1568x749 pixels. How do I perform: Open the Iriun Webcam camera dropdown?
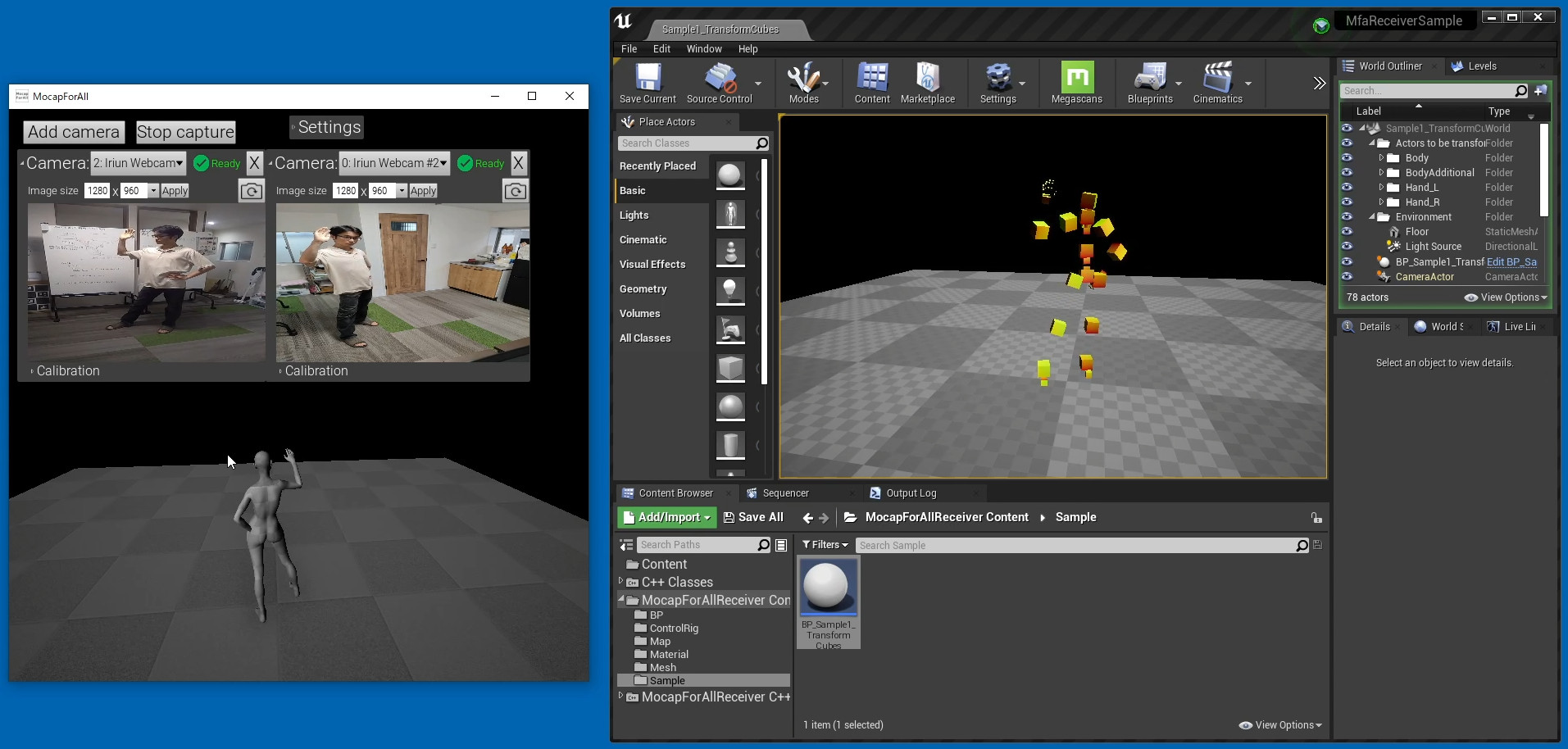(138, 163)
